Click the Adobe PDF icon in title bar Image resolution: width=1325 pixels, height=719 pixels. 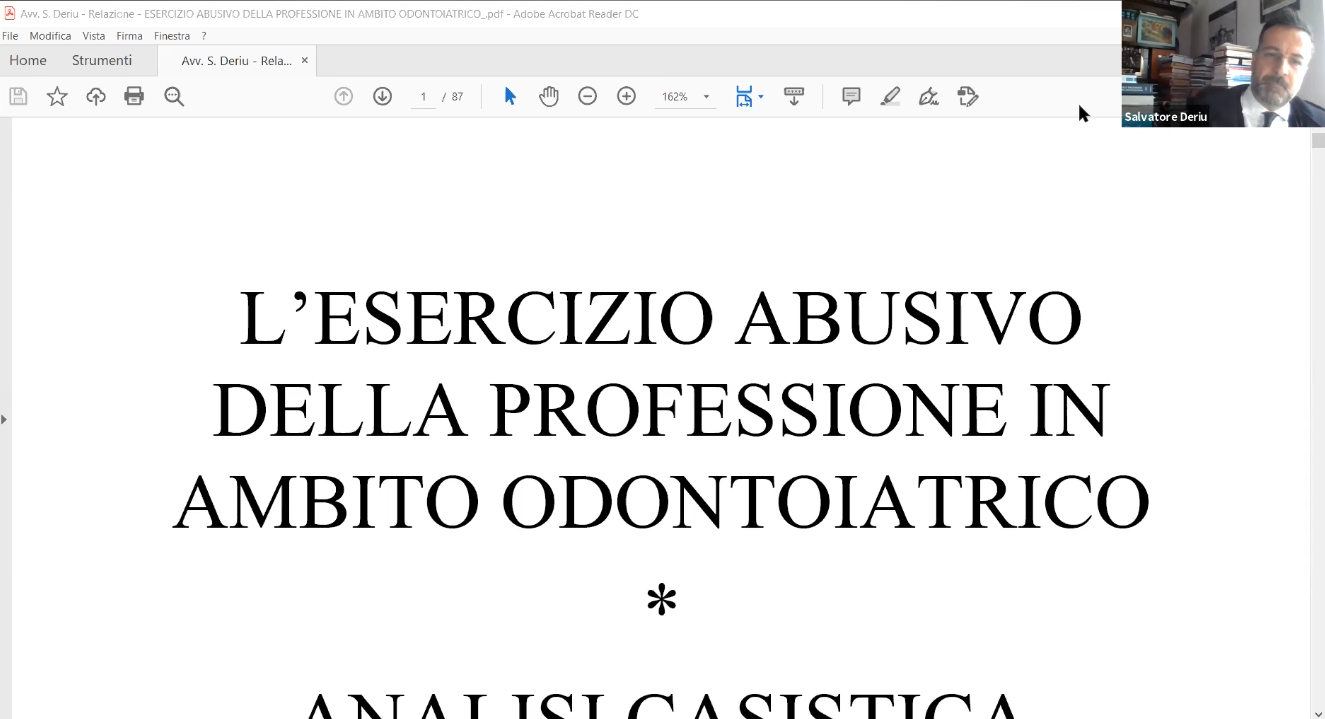9,13
